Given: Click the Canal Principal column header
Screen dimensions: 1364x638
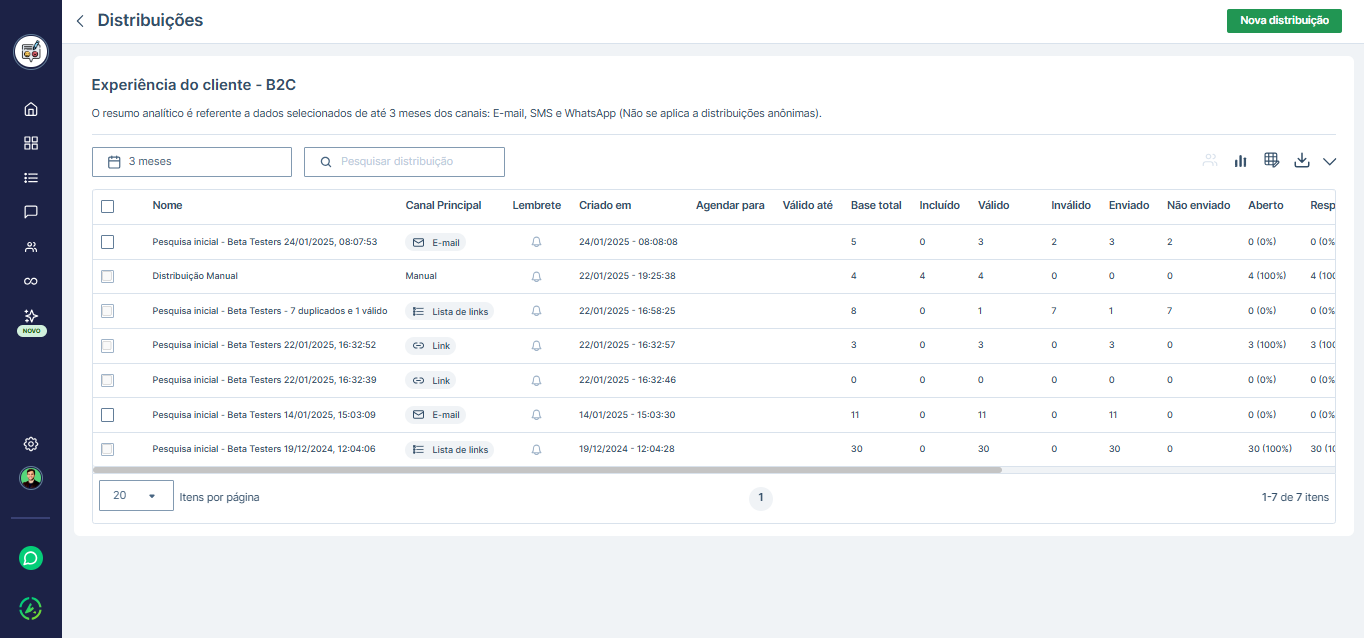Looking at the screenshot, I should 443,206.
